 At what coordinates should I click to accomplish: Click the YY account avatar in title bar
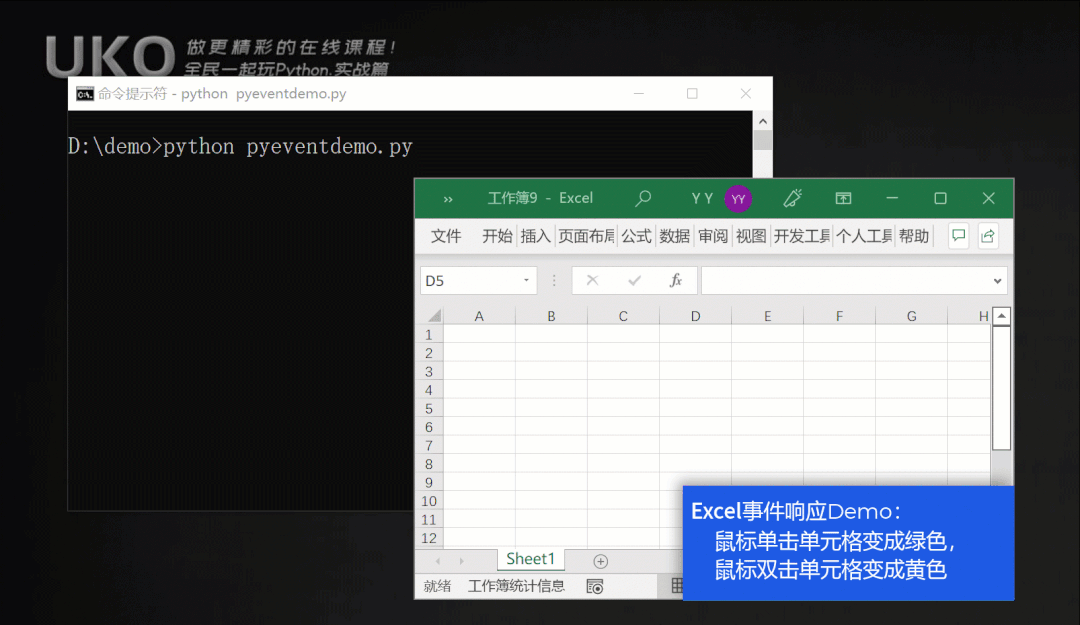click(x=738, y=198)
